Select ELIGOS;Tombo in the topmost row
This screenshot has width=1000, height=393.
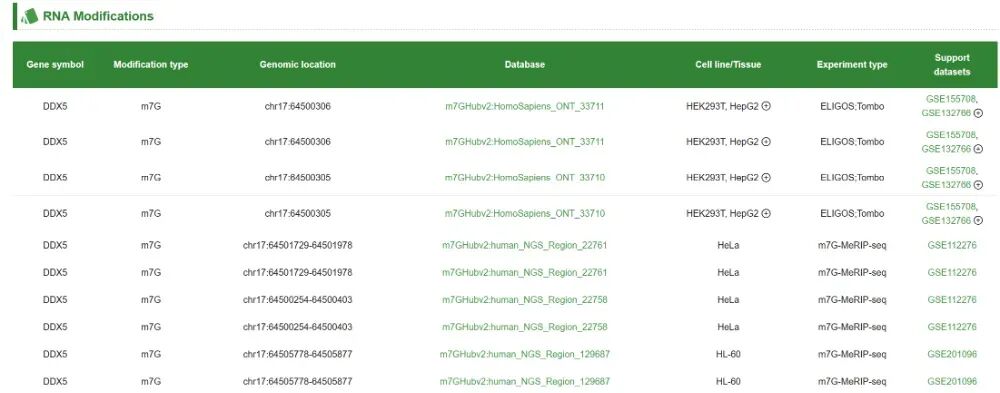[x=851, y=107]
